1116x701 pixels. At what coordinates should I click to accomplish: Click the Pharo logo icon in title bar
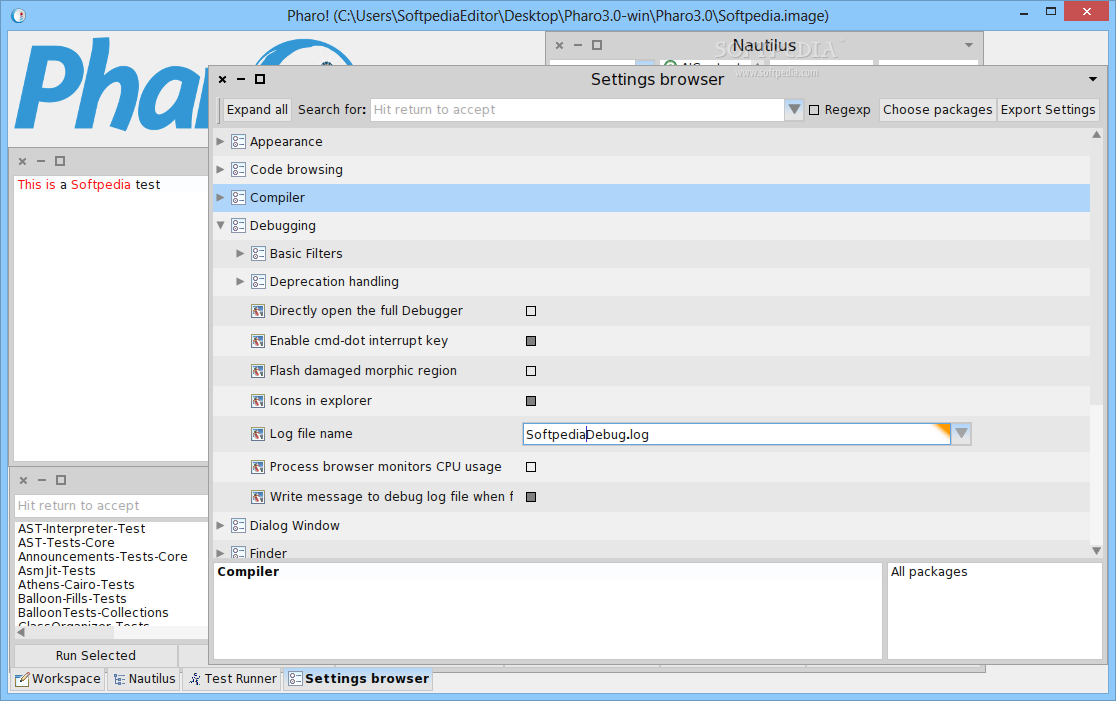(19, 15)
